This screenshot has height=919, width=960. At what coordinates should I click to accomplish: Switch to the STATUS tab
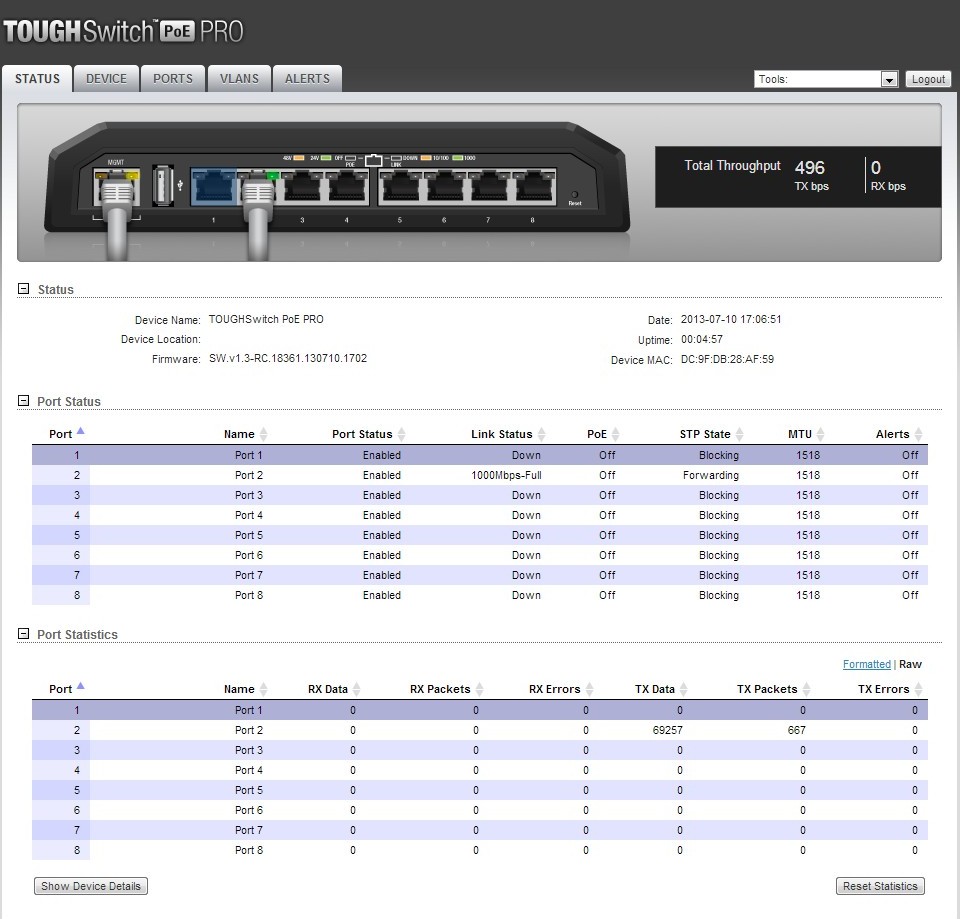(x=37, y=79)
